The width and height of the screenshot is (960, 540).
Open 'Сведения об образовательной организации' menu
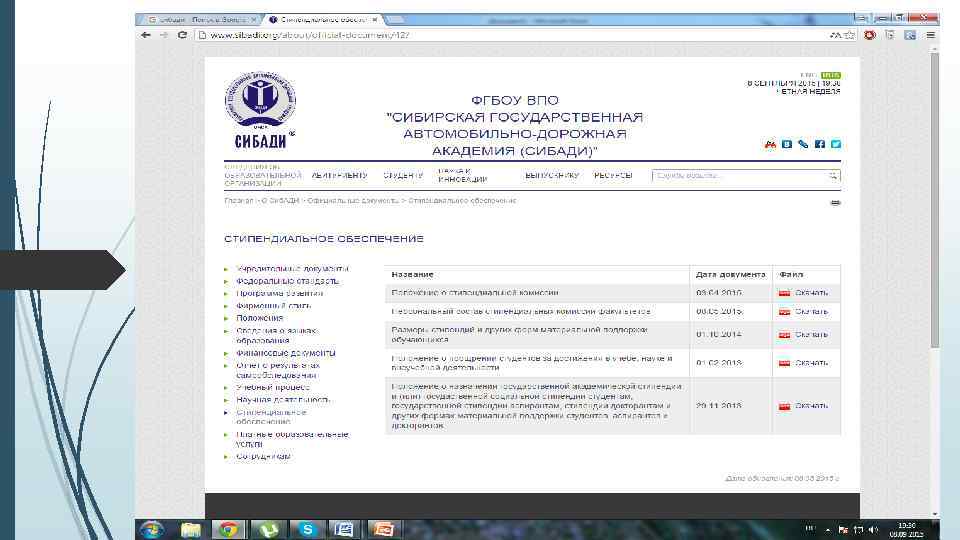[x=263, y=175]
